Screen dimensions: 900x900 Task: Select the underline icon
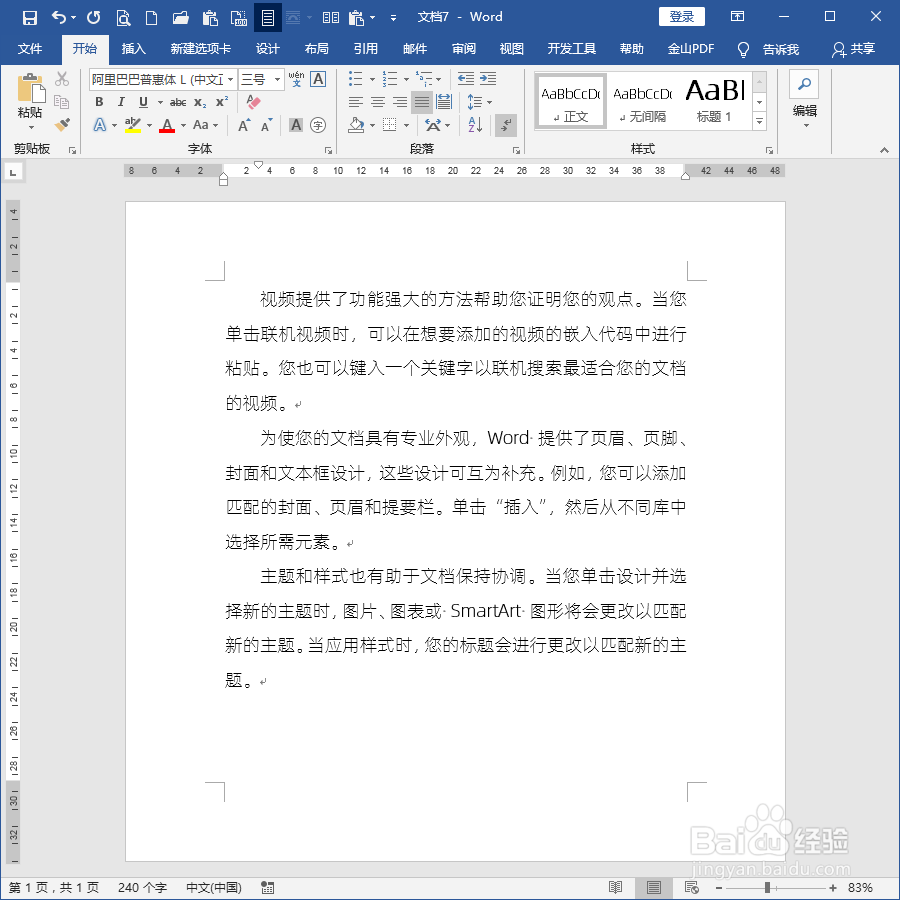(143, 101)
